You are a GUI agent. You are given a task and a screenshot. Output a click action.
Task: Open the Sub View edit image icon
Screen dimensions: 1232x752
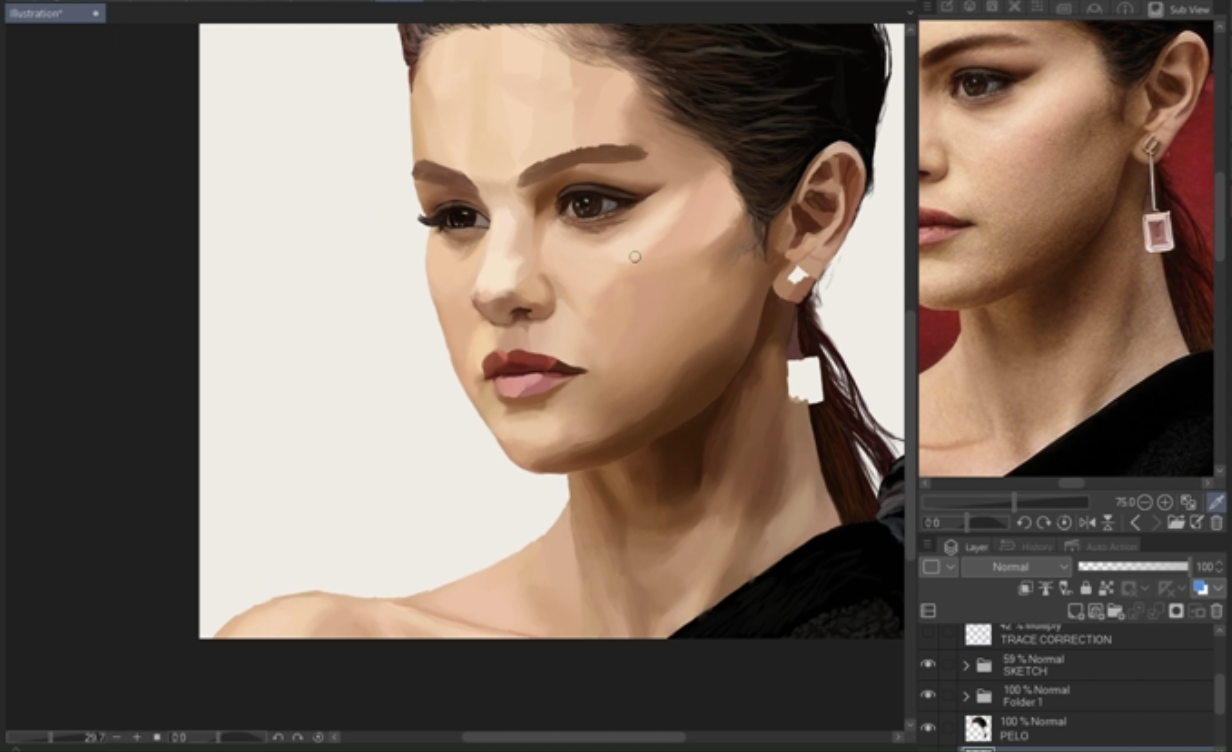1196,523
